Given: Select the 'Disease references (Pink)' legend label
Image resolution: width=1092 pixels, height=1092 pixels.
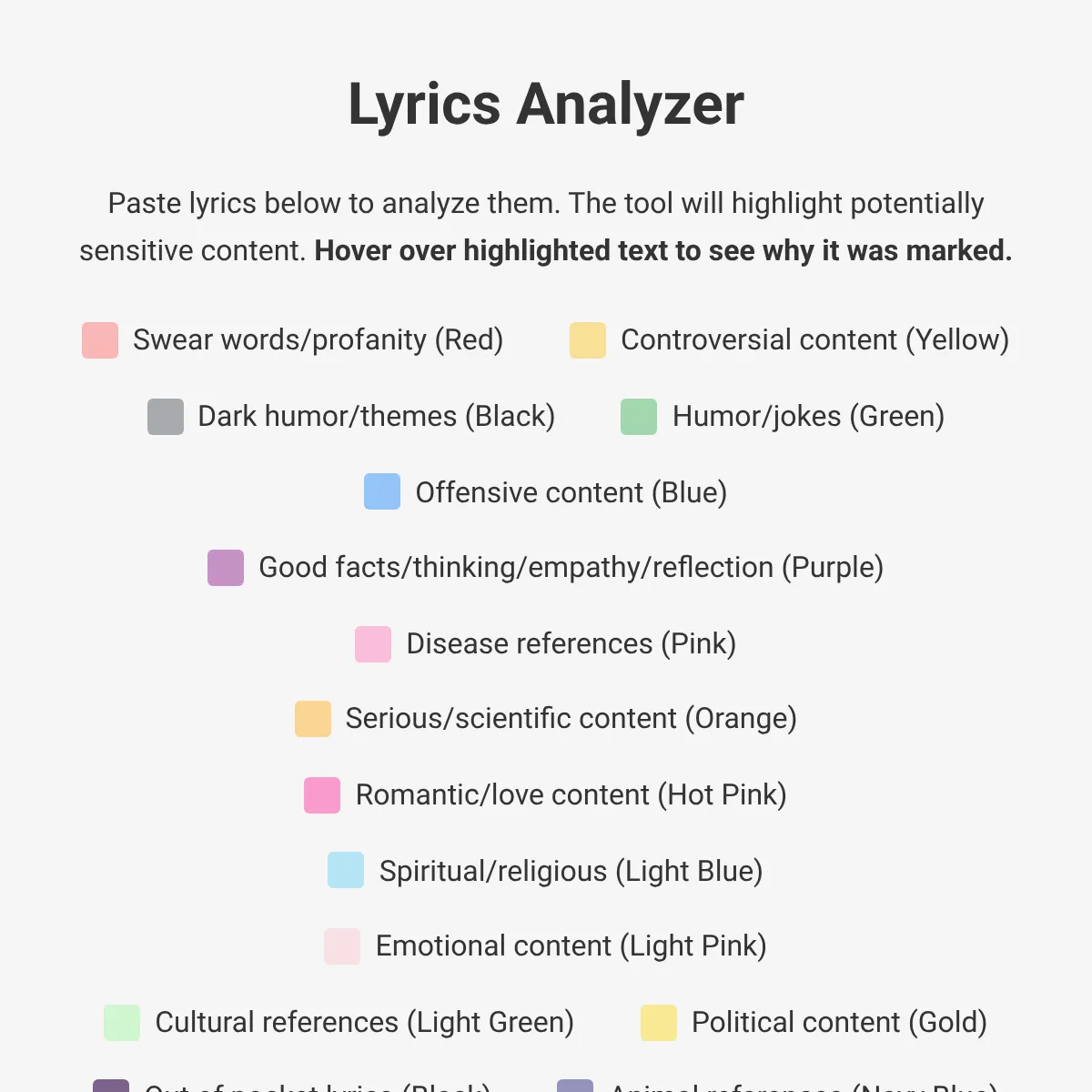Looking at the screenshot, I should (571, 643).
